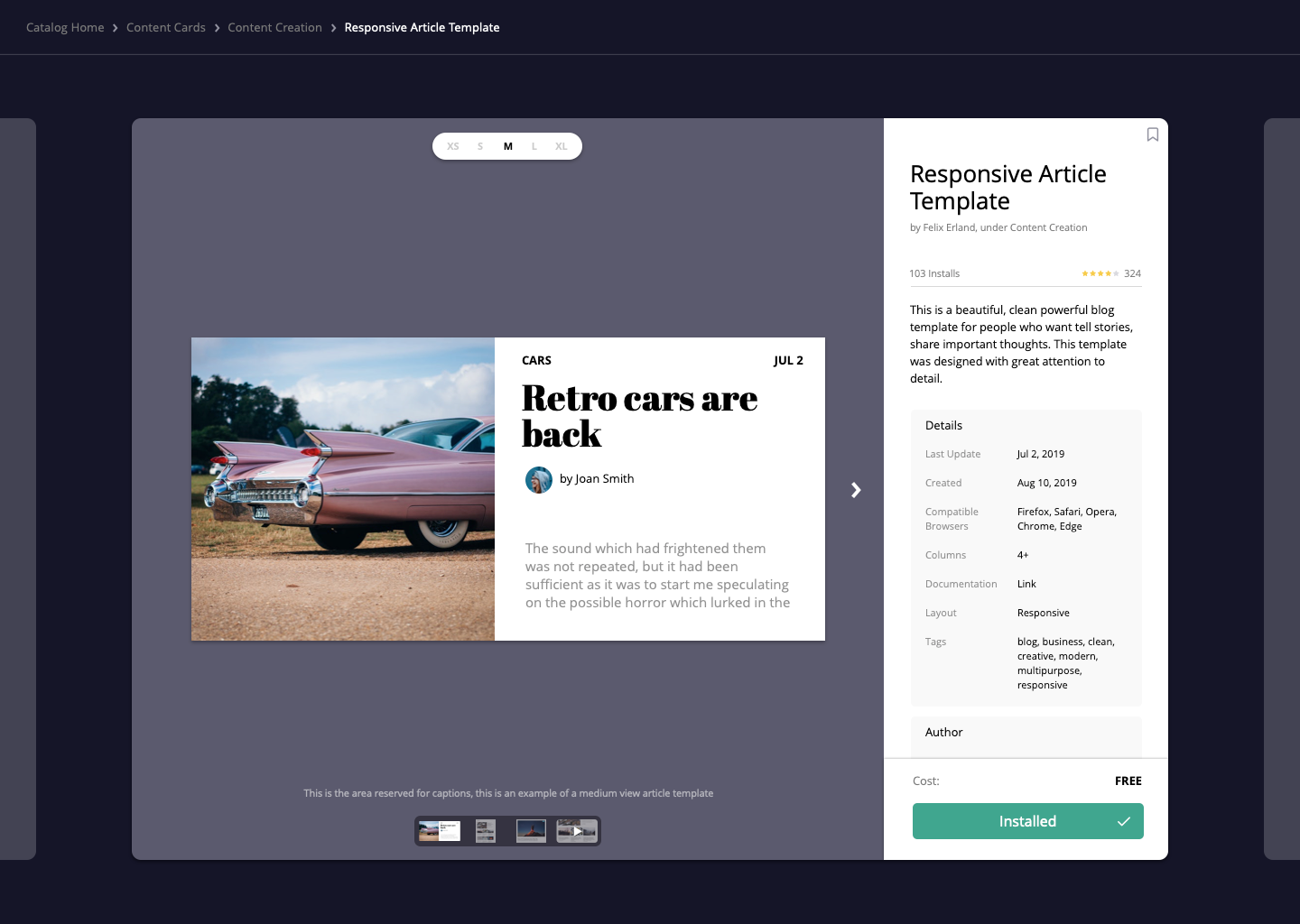Play the video preview thumbnail

point(577,830)
